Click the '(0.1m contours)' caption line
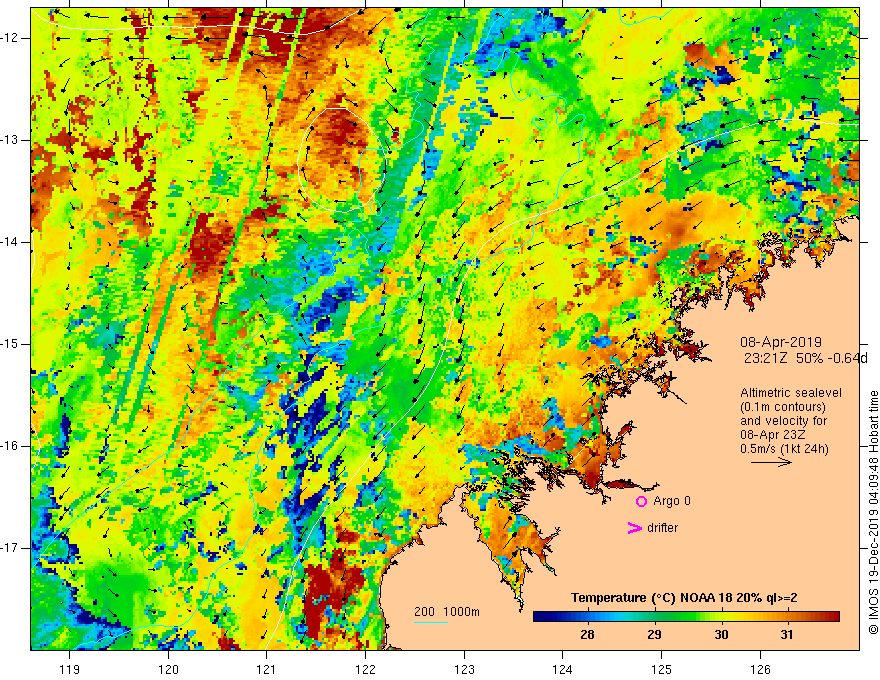The width and height of the screenshot is (880, 680). [x=782, y=407]
